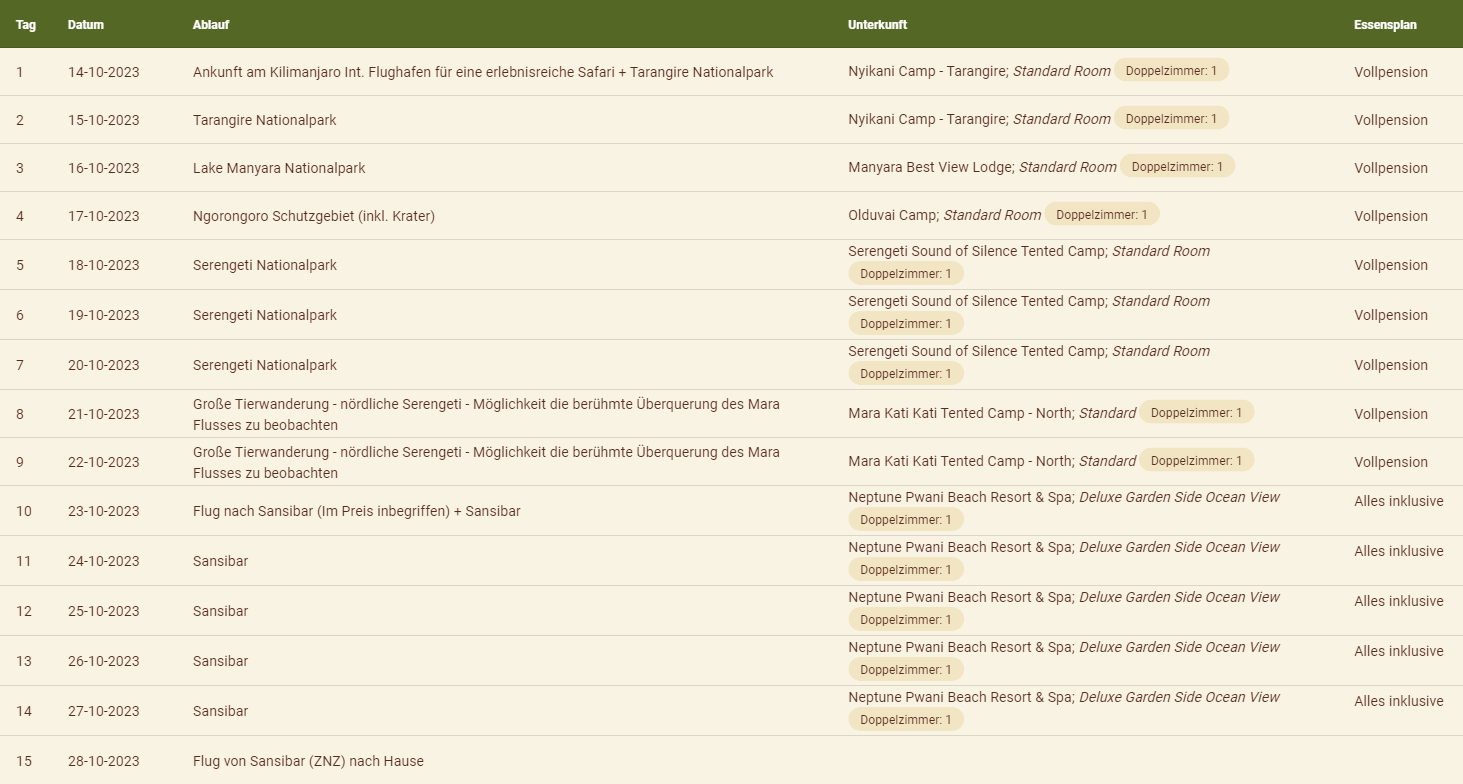1463x784 pixels.
Task: Click Alles inklusive on the 23-10-2023 row
Action: pyautogui.click(x=1398, y=501)
